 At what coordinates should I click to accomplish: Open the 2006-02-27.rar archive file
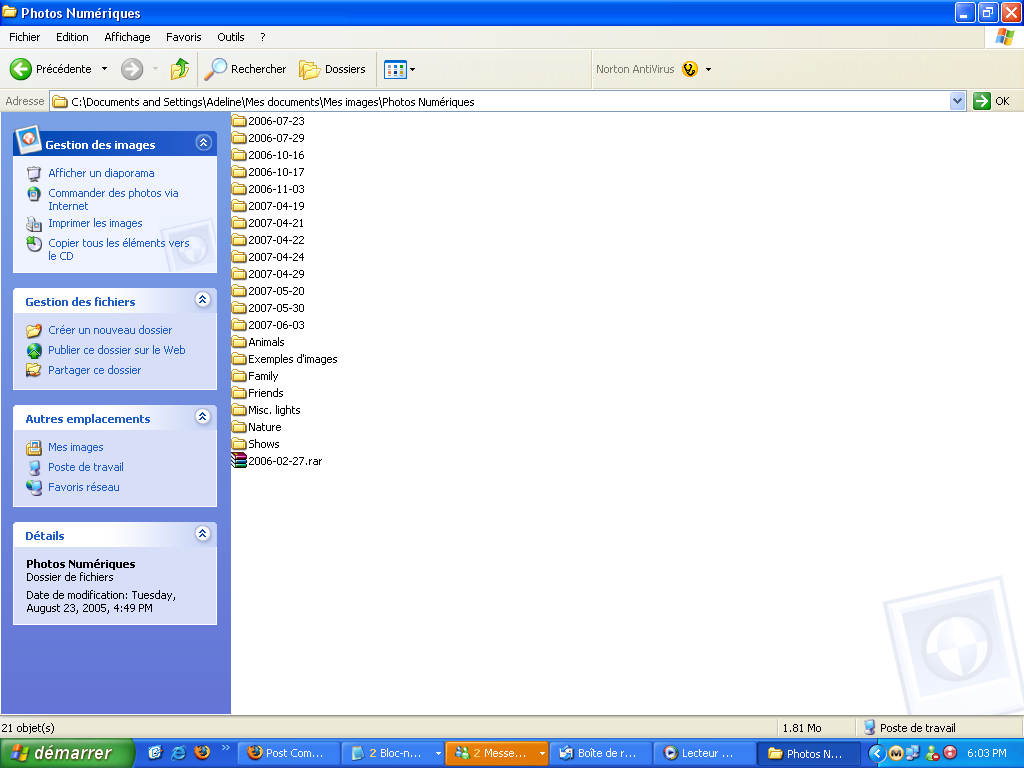(x=284, y=461)
